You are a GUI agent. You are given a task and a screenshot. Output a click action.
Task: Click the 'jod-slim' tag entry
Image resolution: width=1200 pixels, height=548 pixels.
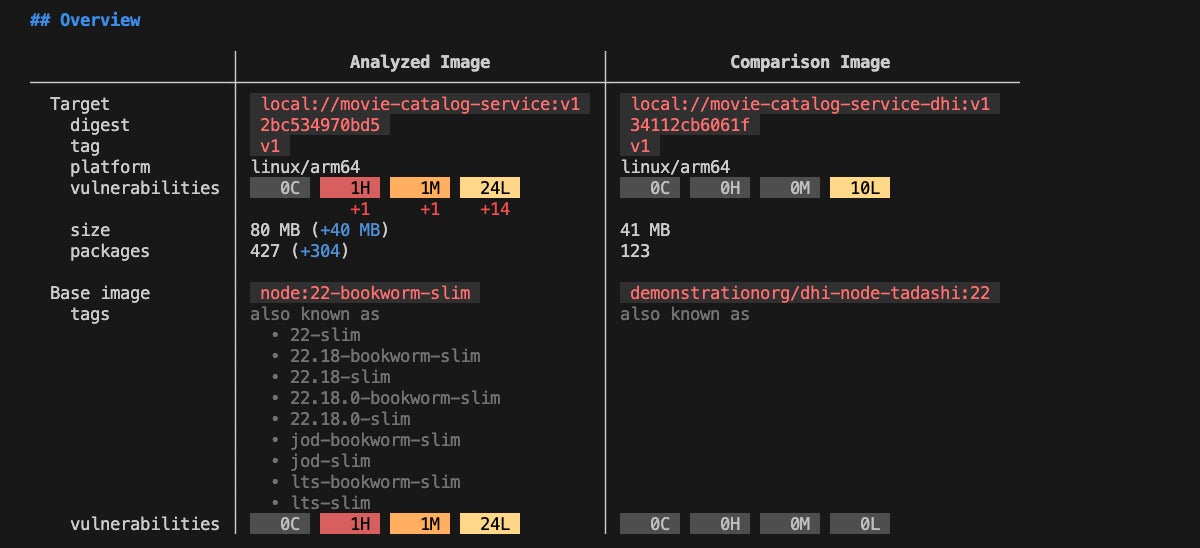pyautogui.click(x=330, y=461)
